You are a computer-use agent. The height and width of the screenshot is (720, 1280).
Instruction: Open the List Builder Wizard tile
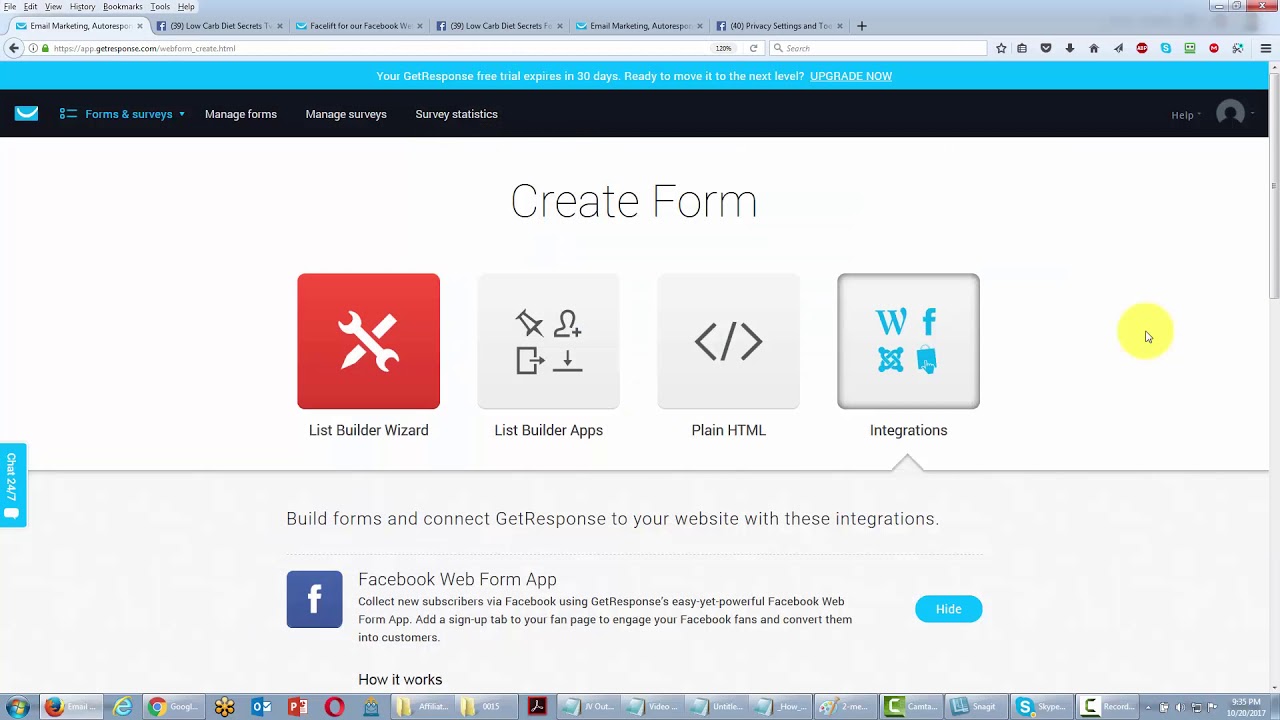368,341
